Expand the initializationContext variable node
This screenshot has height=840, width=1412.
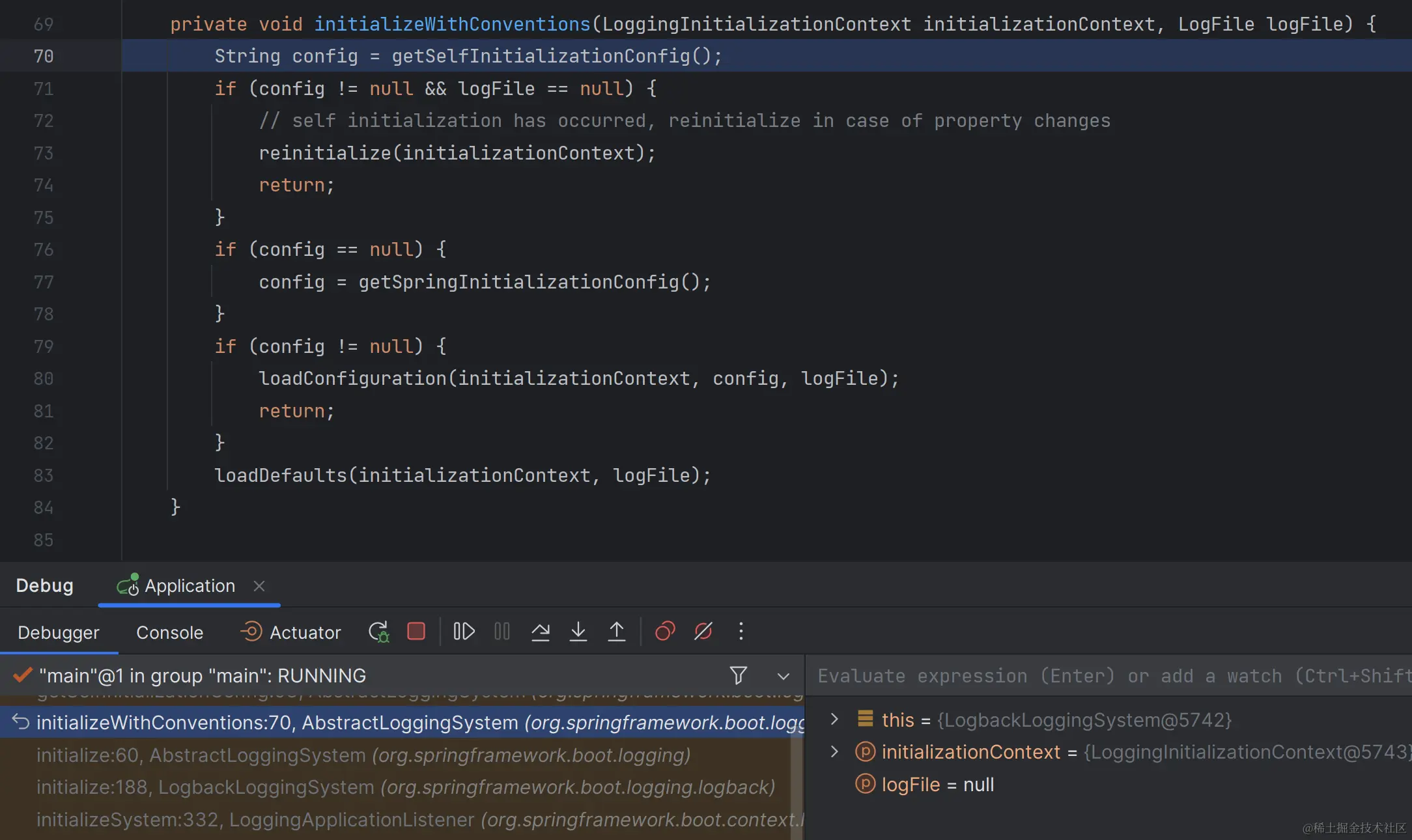click(x=834, y=751)
